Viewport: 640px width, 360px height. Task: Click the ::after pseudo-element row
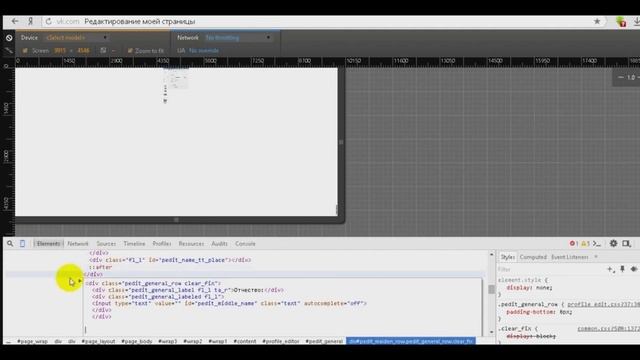click(100, 267)
